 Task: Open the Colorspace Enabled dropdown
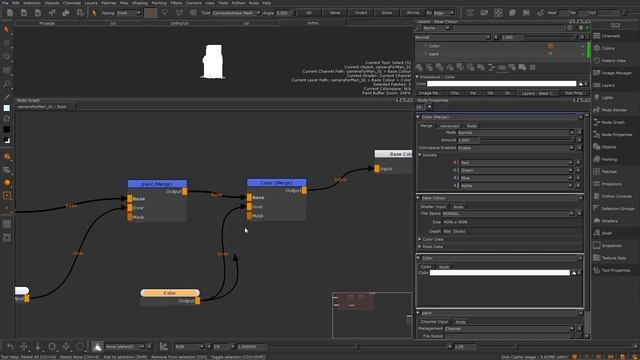pyautogui.click(x=516, y=148)
